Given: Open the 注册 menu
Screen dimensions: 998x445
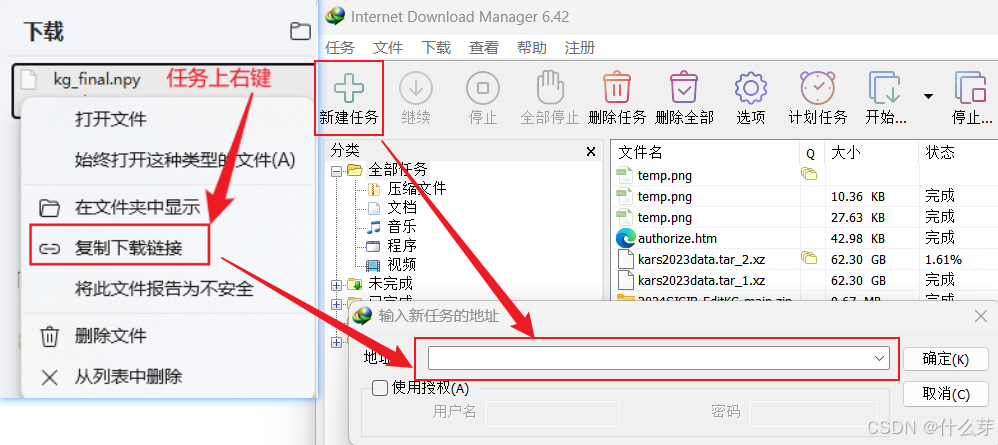Looking at the screenshot, I should tap(580, 48).
